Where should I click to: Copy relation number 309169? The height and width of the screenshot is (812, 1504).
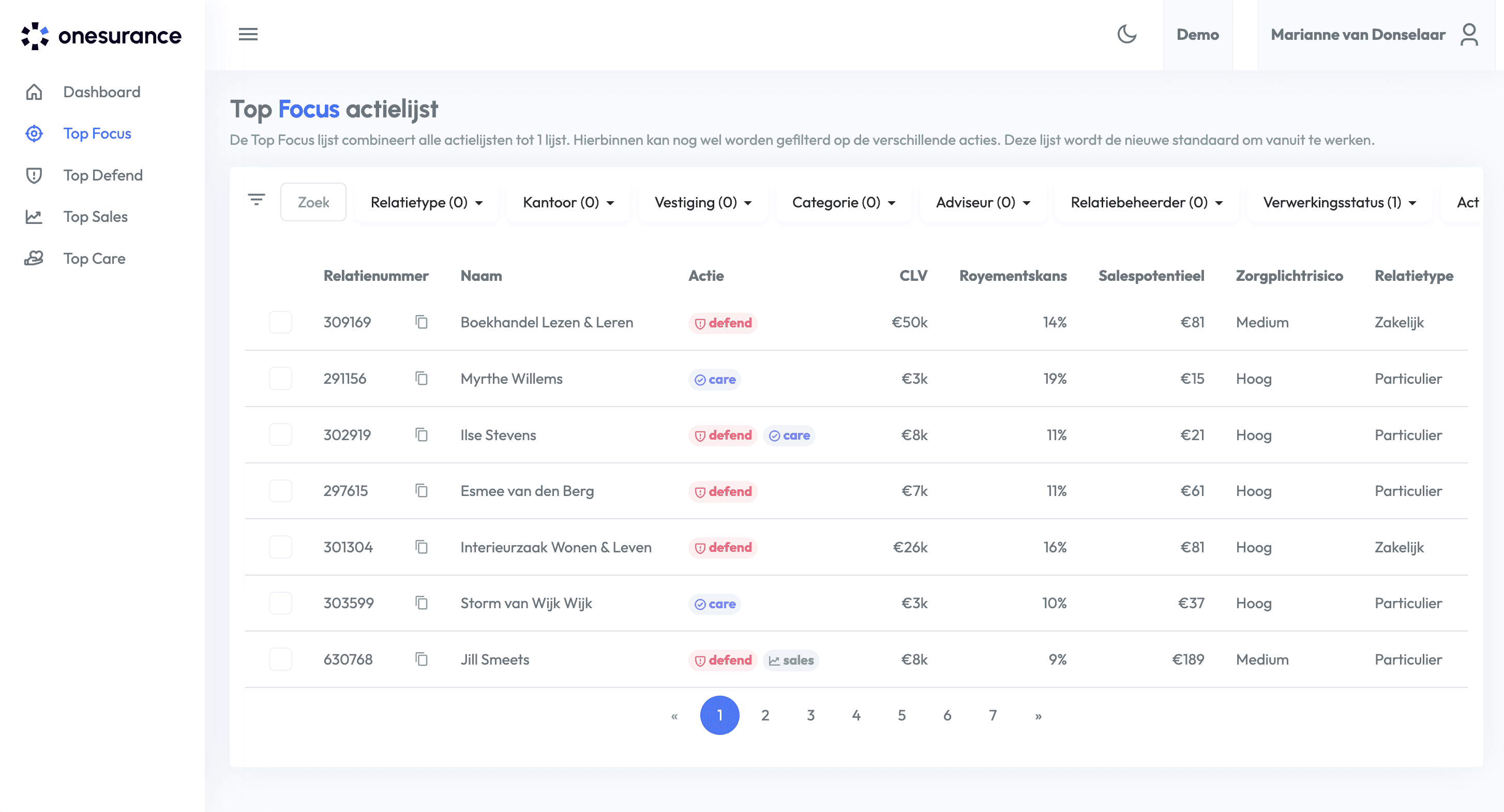coord(422,322)
